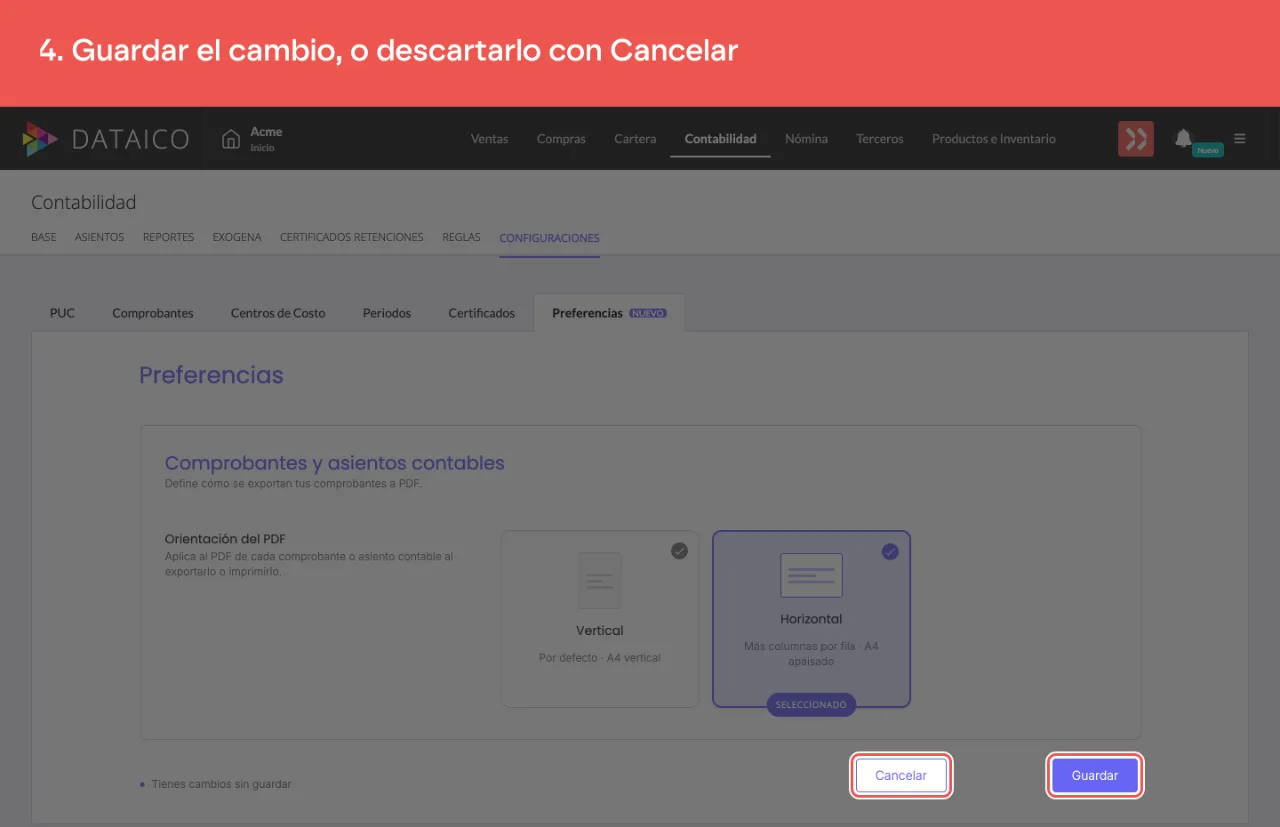Click the SELECCIONADO badge

(811, 705)
